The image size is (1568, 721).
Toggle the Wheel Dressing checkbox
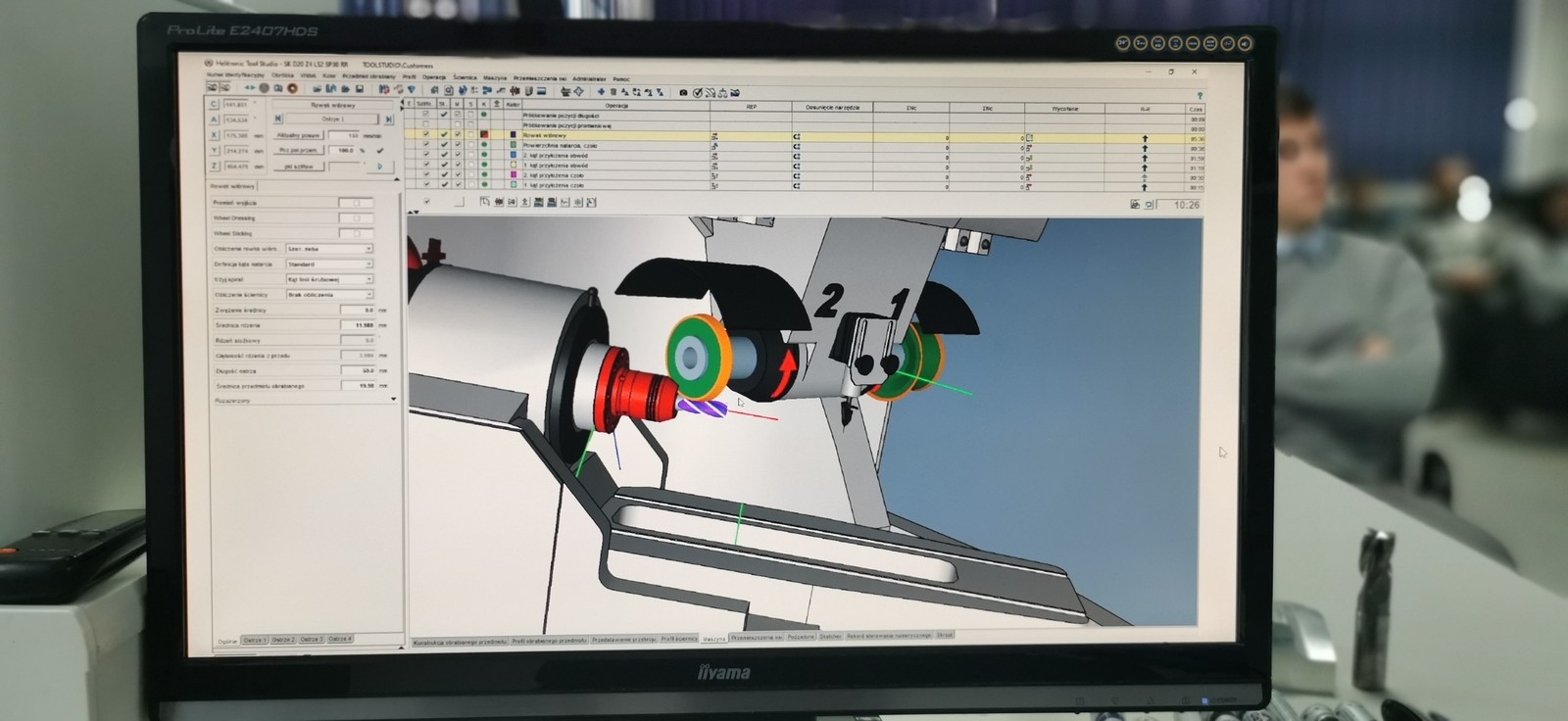(356, 217)
